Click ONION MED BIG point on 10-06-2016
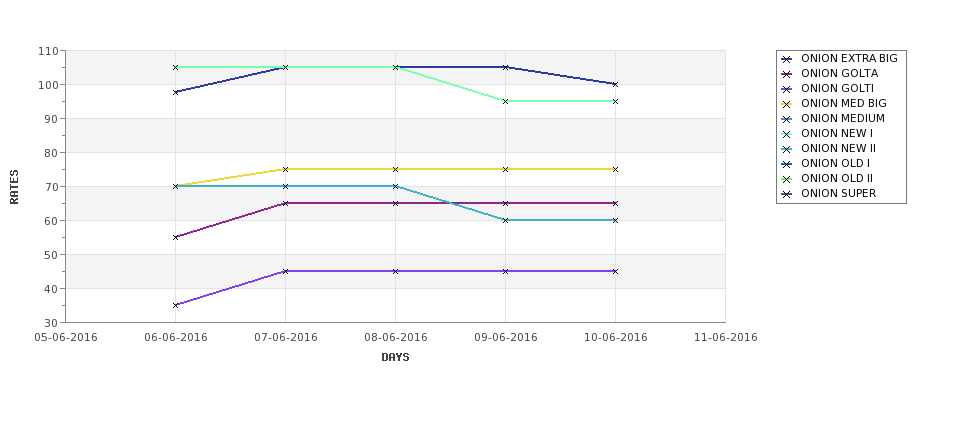Image resolution: width=975 pixels, height=429 pixels. click(615, 169)
